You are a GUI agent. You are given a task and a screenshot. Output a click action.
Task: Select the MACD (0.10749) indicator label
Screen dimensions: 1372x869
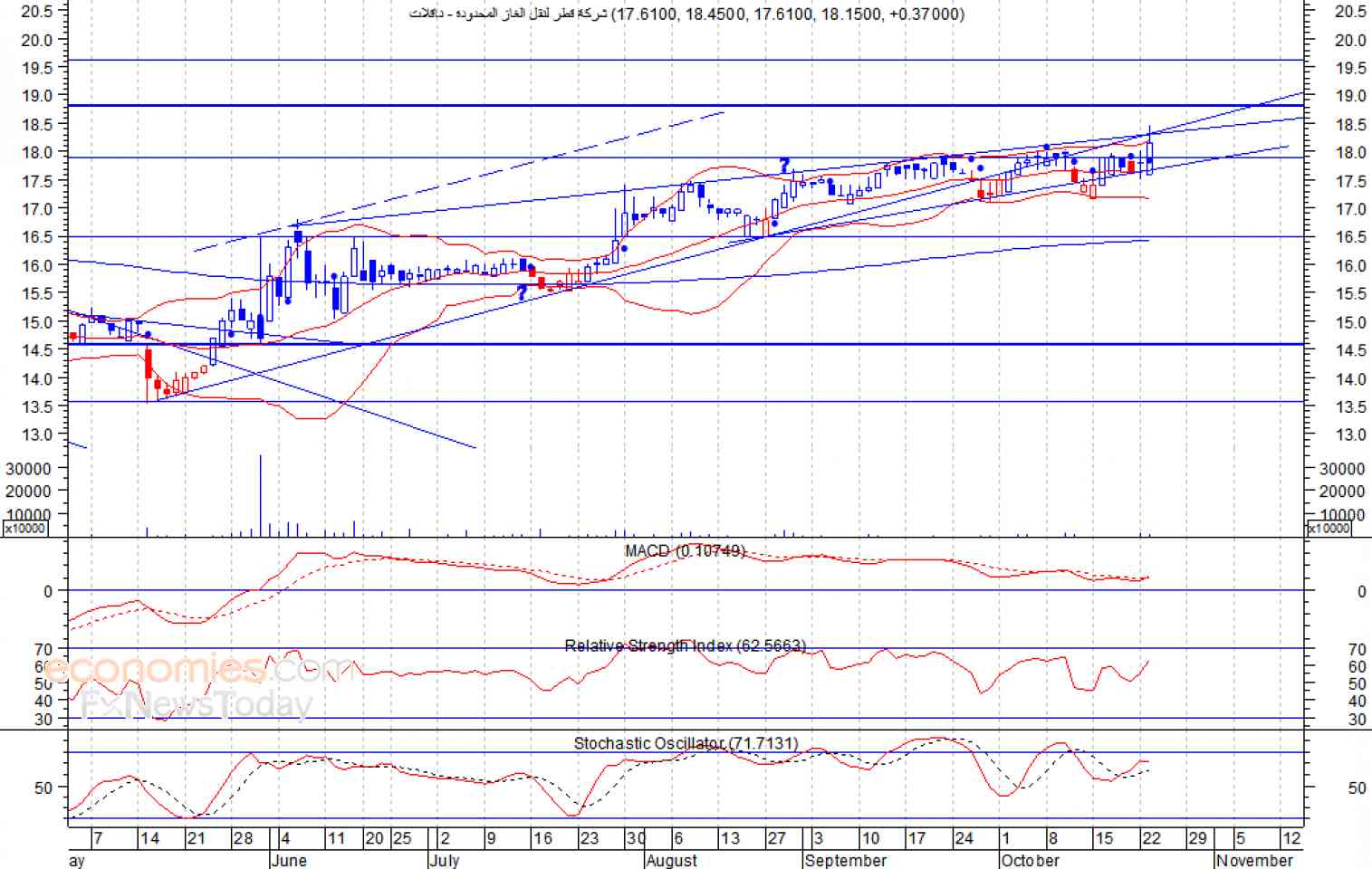(x=685, y=550)
